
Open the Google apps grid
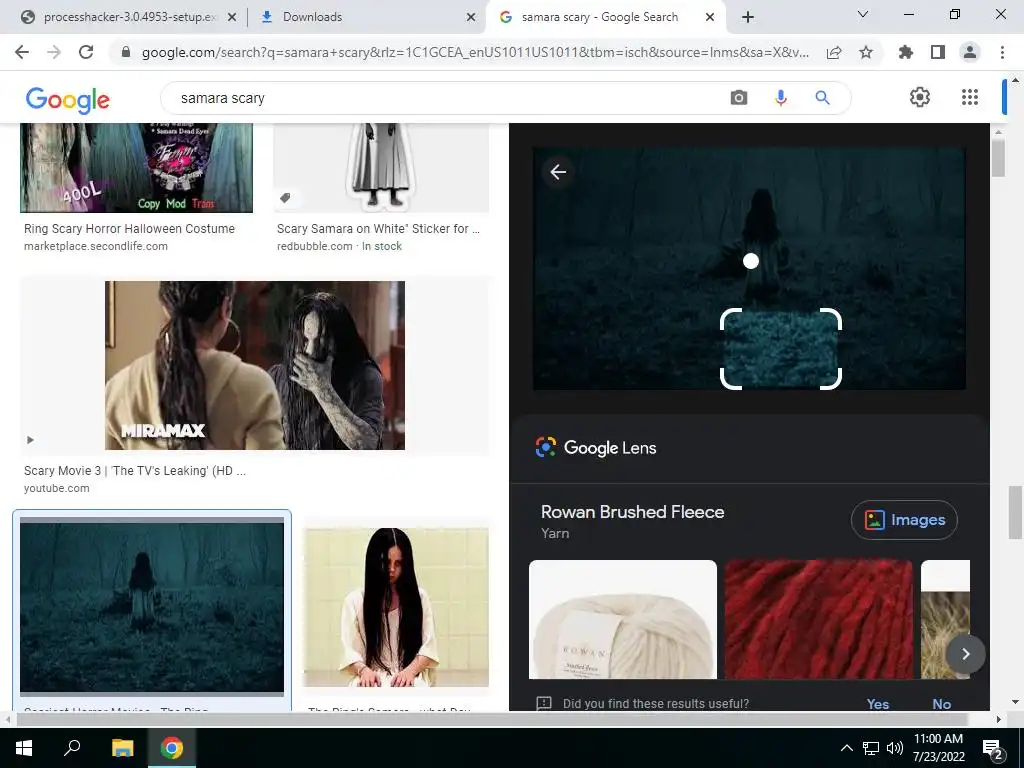pyautogui.click(x=970, y=97)
